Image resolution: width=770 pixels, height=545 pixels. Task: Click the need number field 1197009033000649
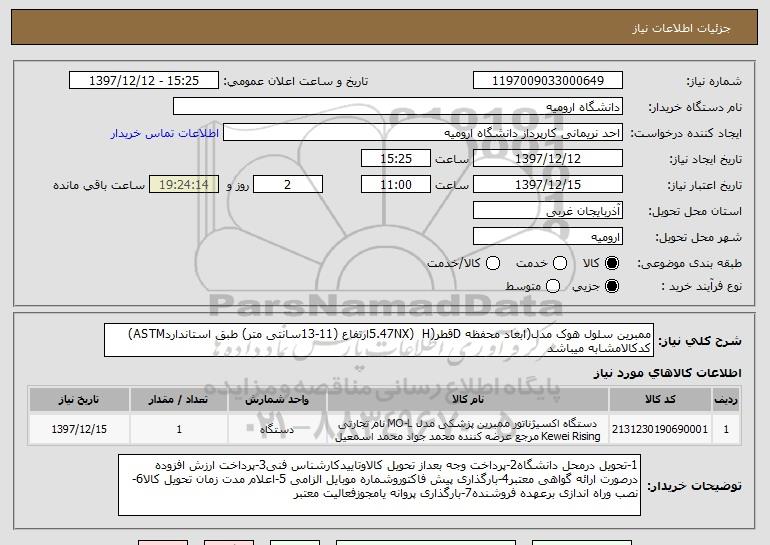point(548,81)
